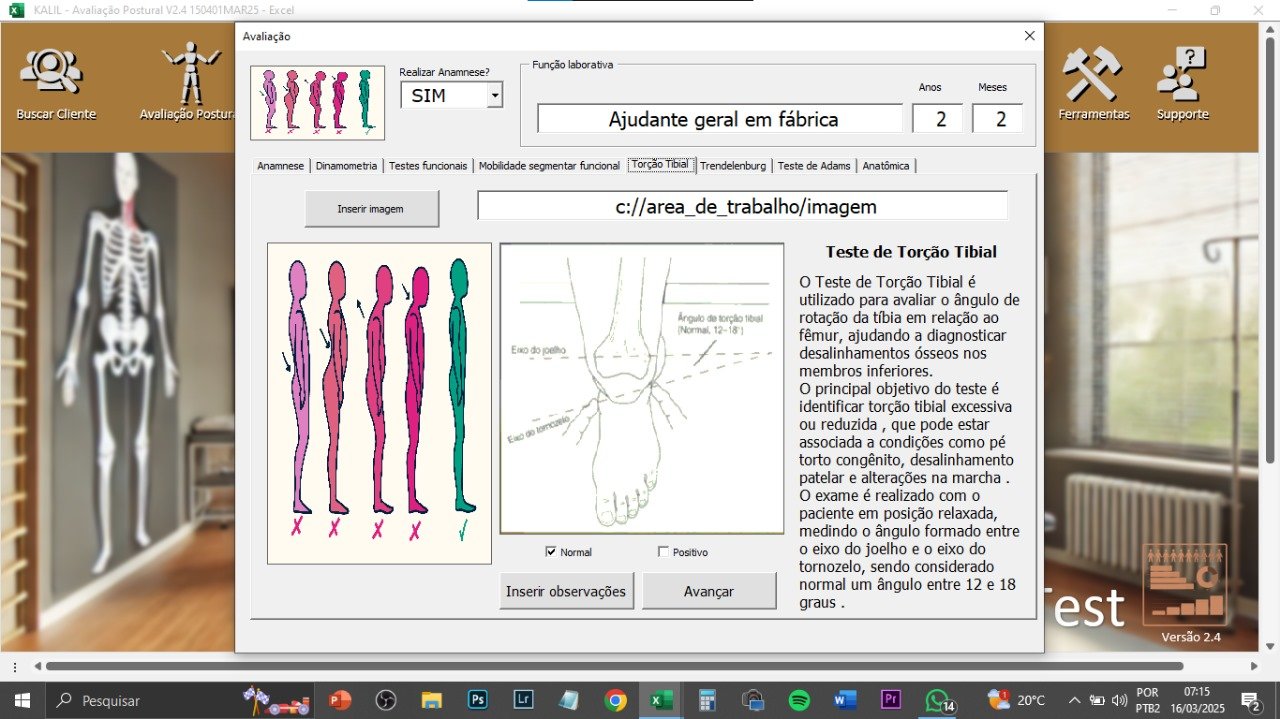1280x719 pixels.
Task: Open Google Chrome from taskbar
Action: tap(615, 700)
